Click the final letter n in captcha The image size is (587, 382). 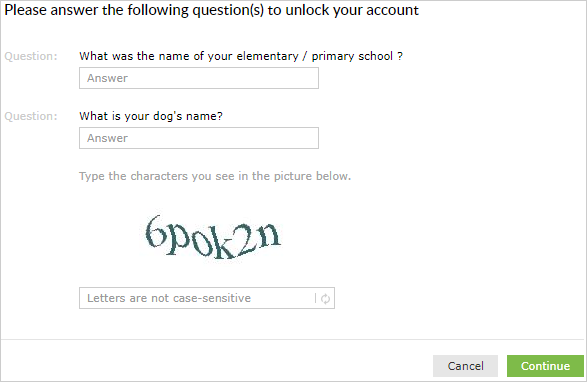pos(269,235)
